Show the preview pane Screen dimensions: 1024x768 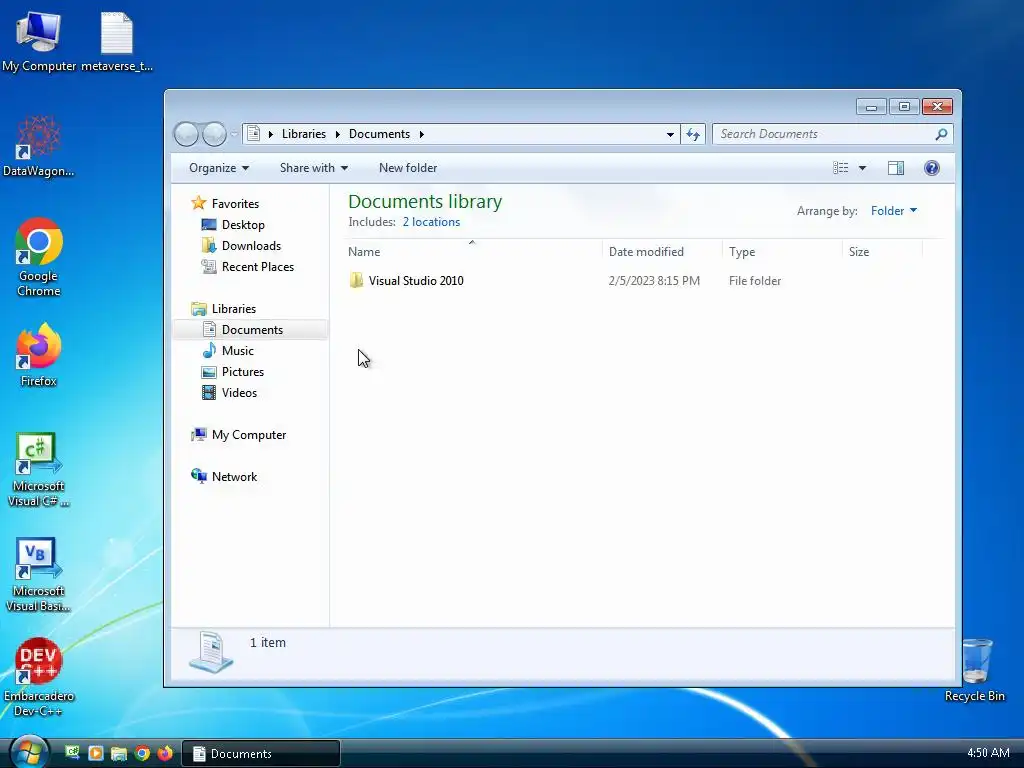[x=896, y=168]
